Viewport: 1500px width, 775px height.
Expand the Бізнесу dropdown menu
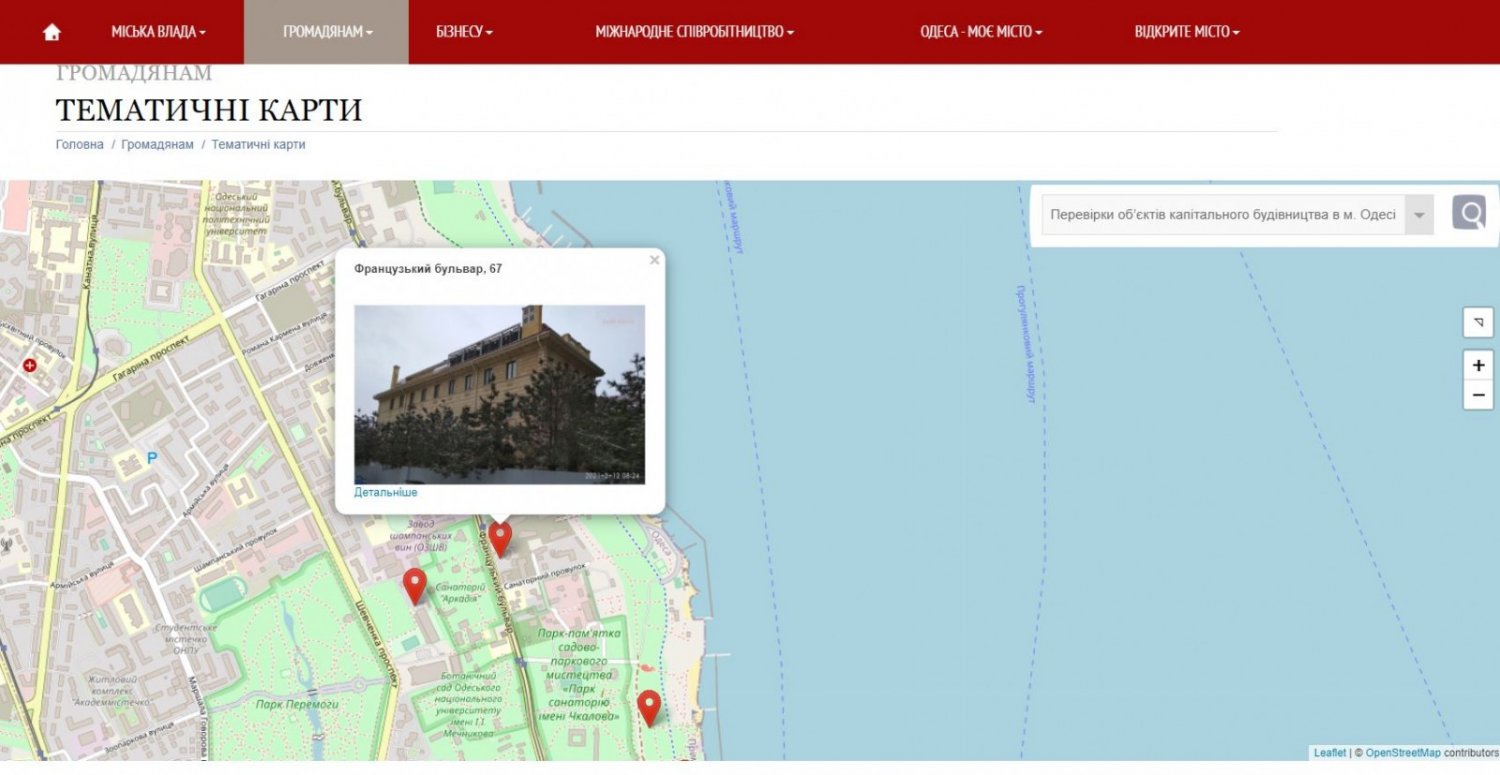464,32
